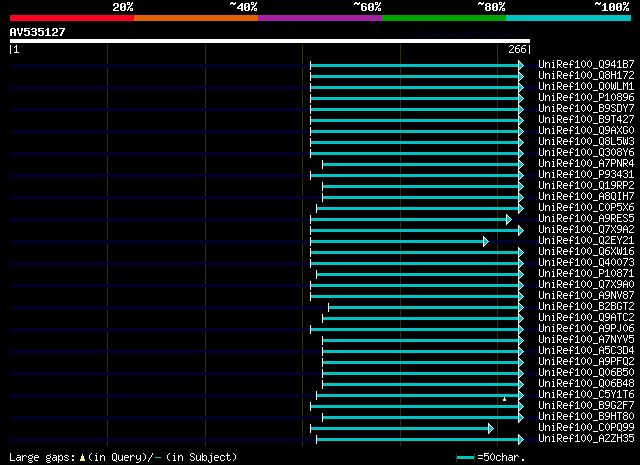Click the UniRef100_C0PQ99 label
The width and height of the screenshot is (640, 465).
pyautogui.click(x=587, y=428)
